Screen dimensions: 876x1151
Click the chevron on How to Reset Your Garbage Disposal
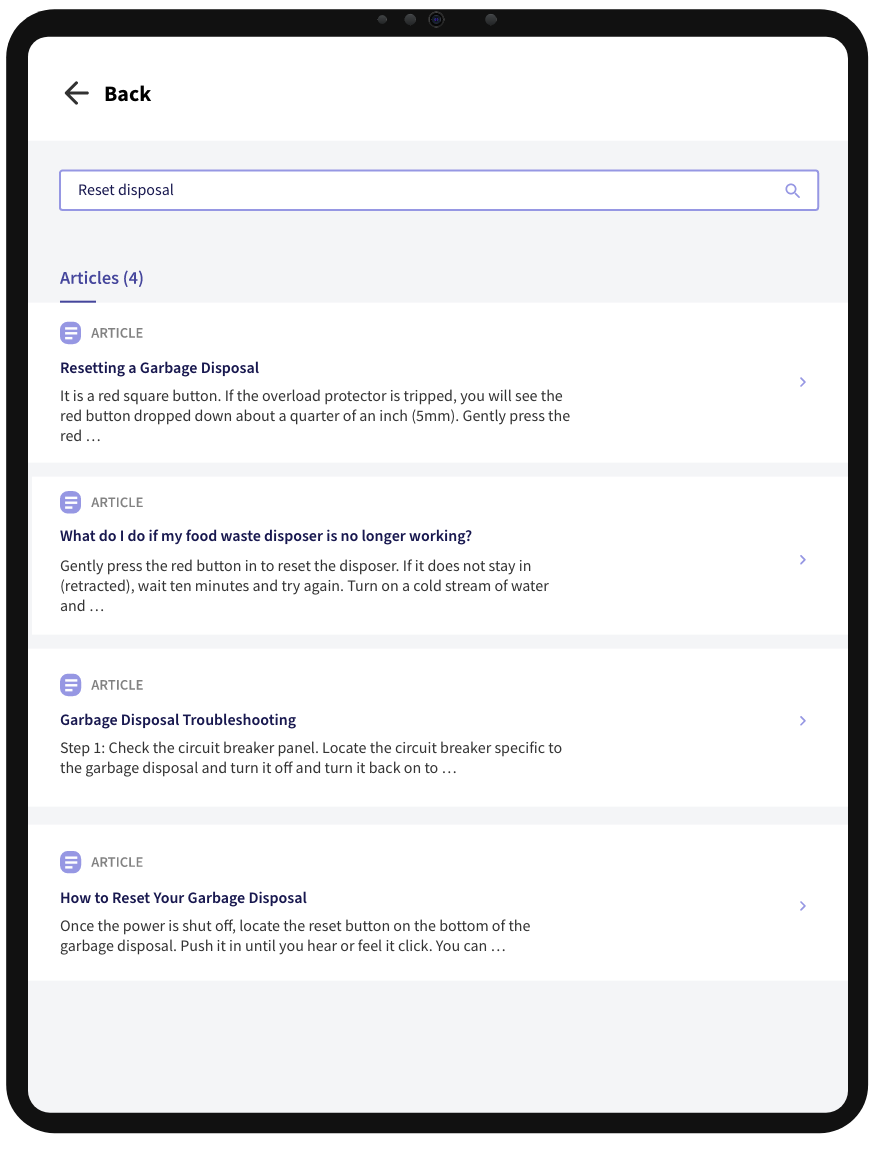coord(802,905)
